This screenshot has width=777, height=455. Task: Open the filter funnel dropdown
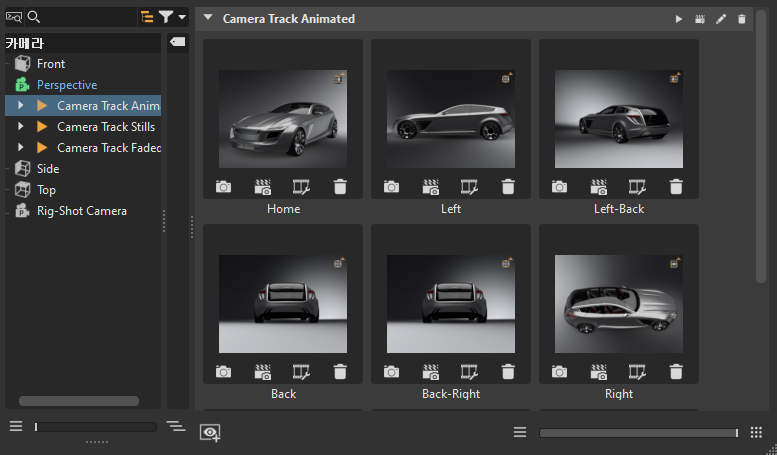172,17
